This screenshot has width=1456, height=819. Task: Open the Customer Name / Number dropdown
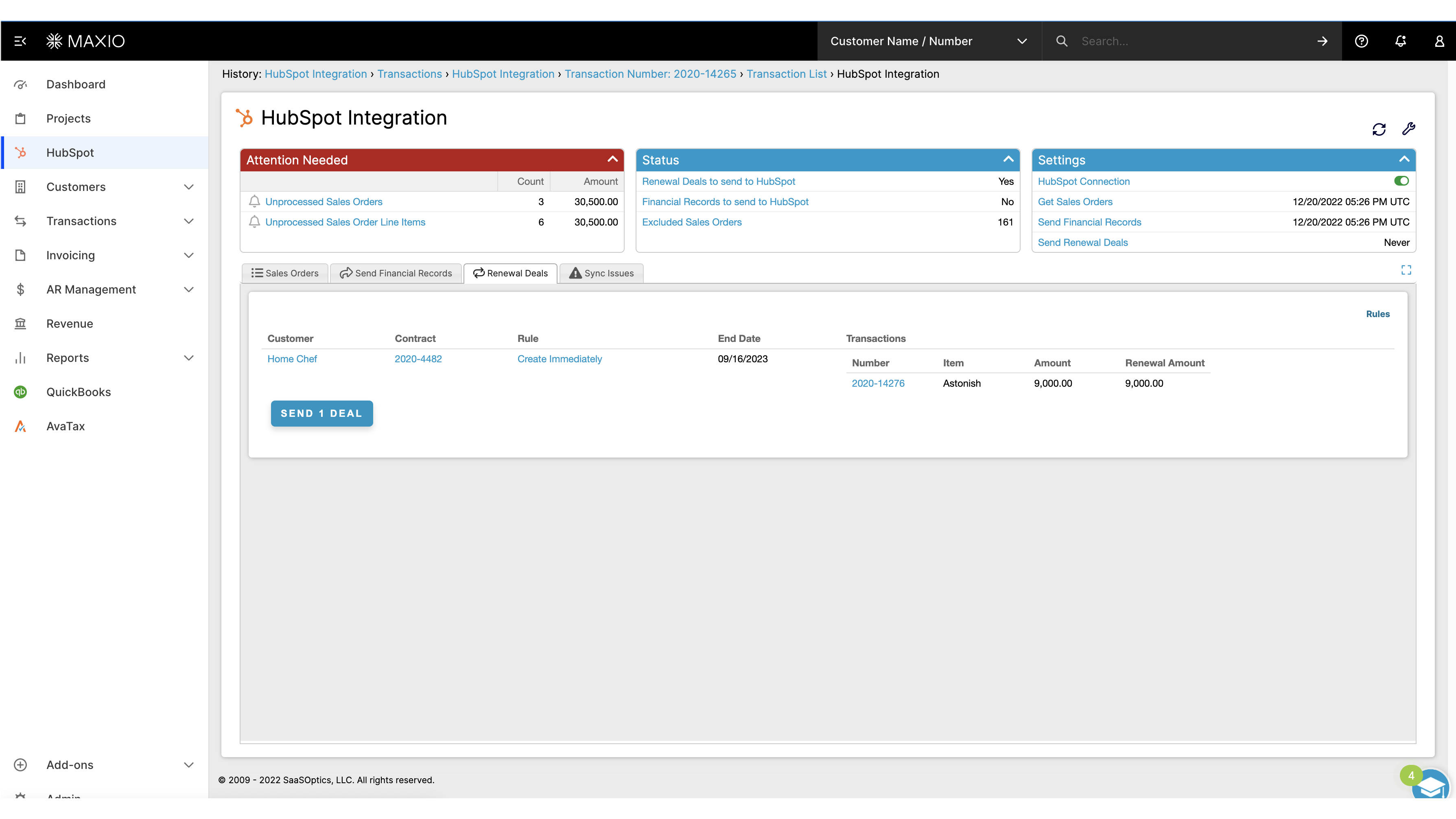pyautogui.click(x=1022, y=41)
